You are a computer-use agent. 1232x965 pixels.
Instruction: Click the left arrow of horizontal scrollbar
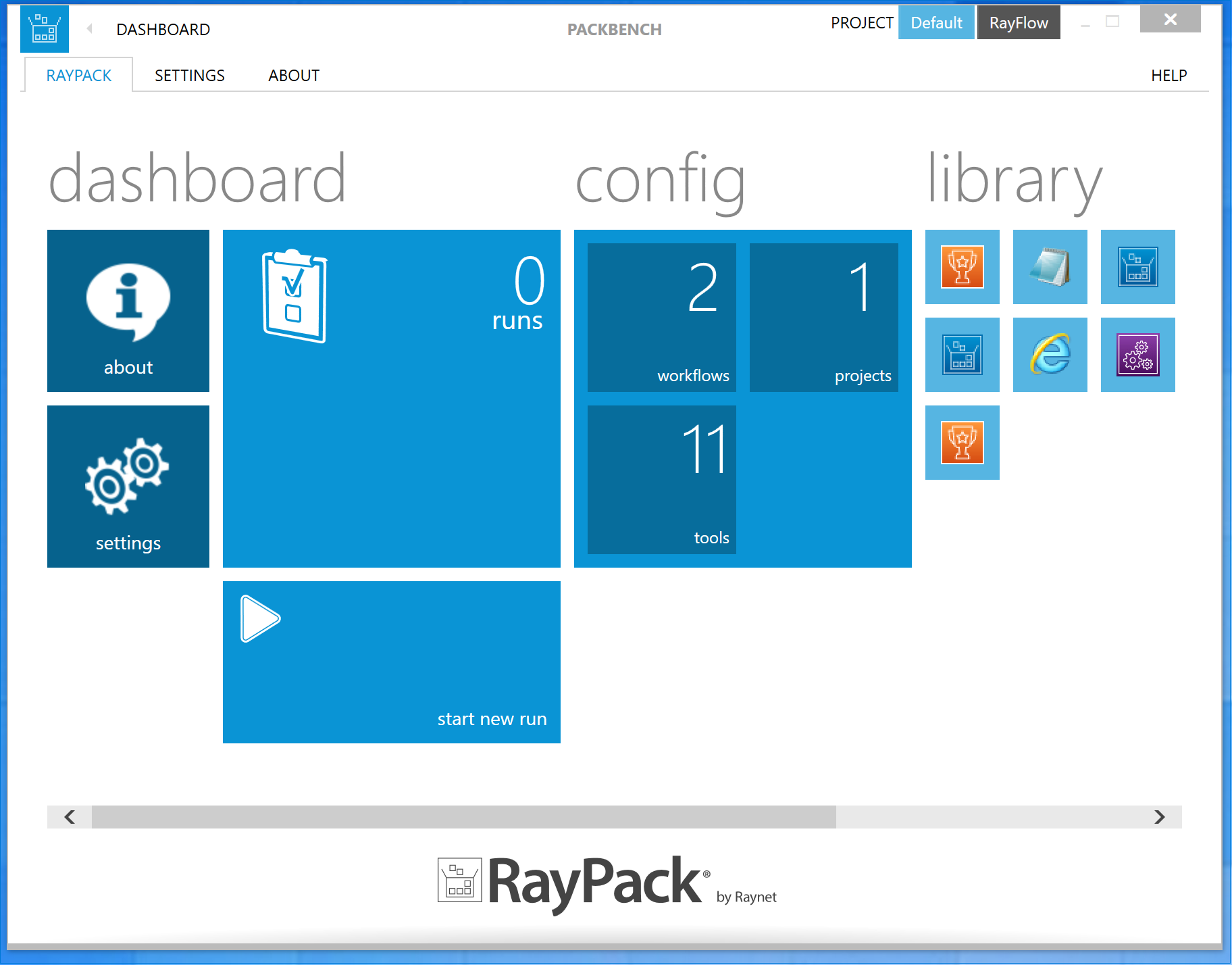(70, 817)
